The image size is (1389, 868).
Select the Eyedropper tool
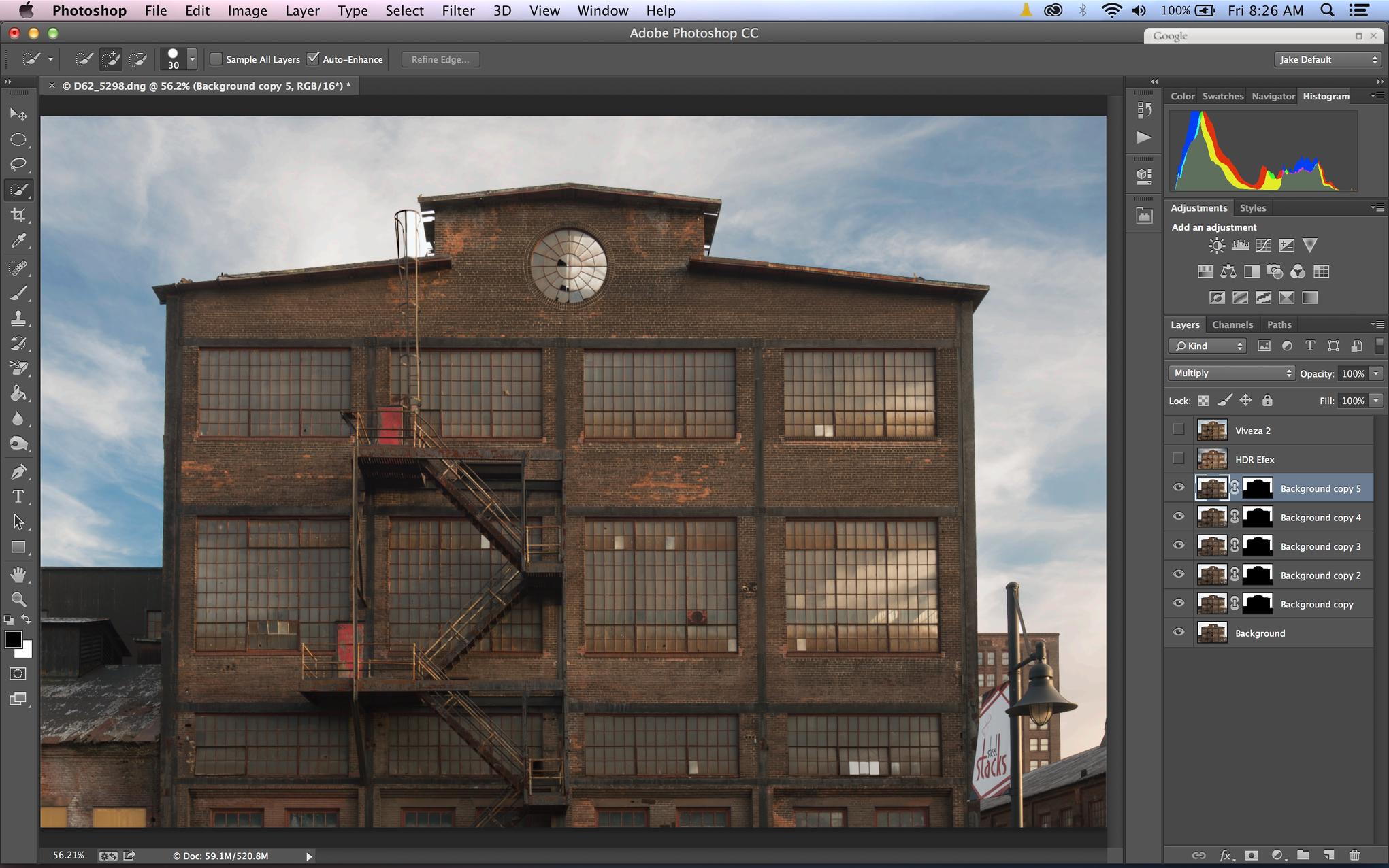(x=18, y=241)
